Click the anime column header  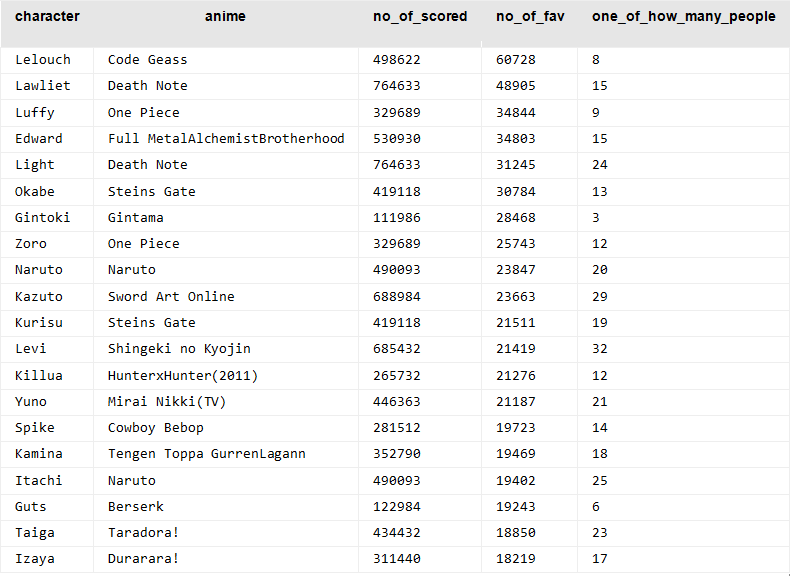tap(225, 17)
